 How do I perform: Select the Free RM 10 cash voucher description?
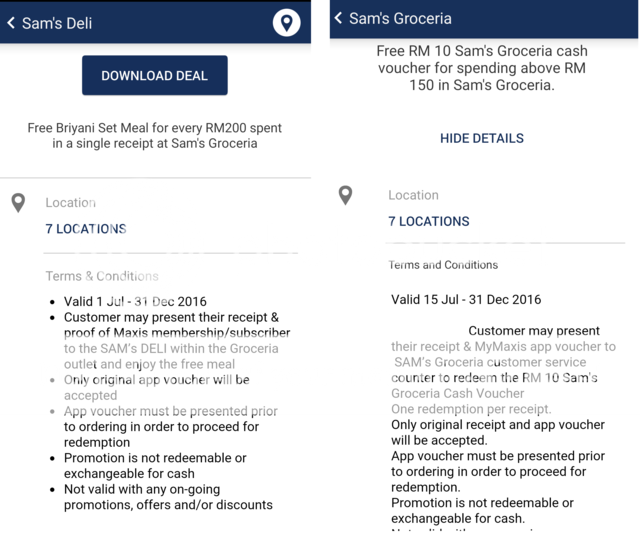click(x=482, y=68)
